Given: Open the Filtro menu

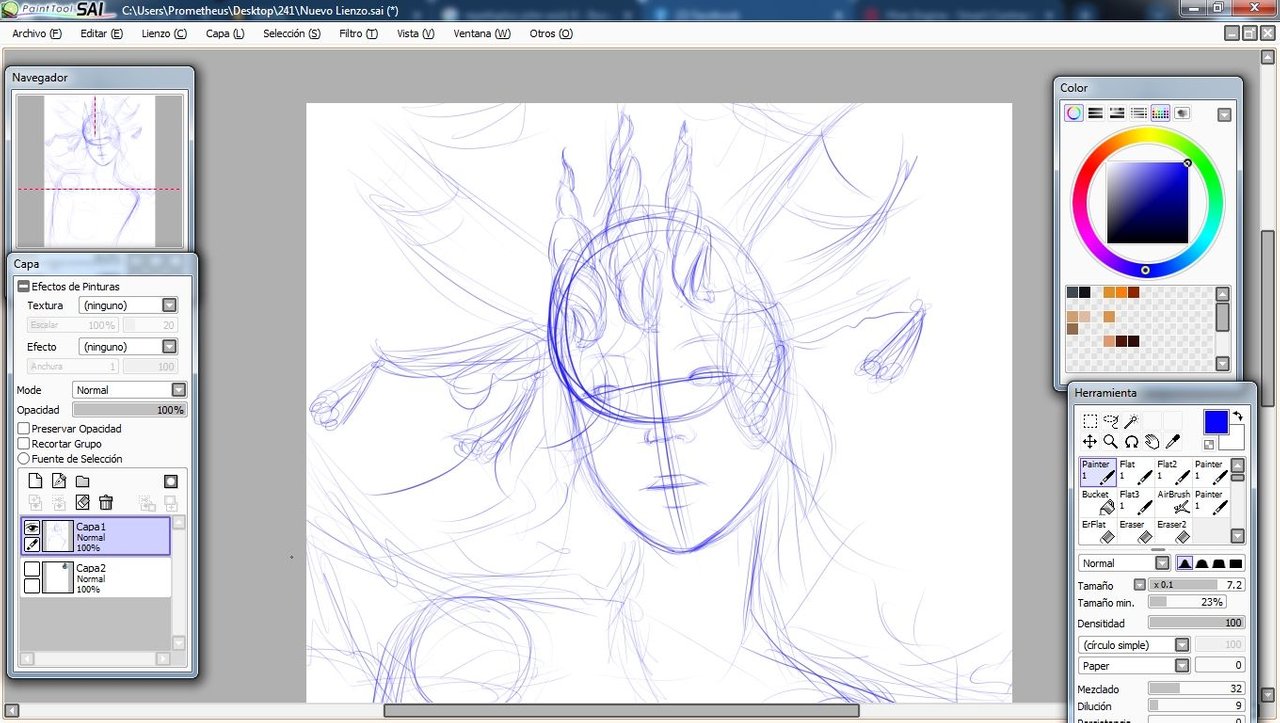Looking at the screenshot, I should [358, 33].
